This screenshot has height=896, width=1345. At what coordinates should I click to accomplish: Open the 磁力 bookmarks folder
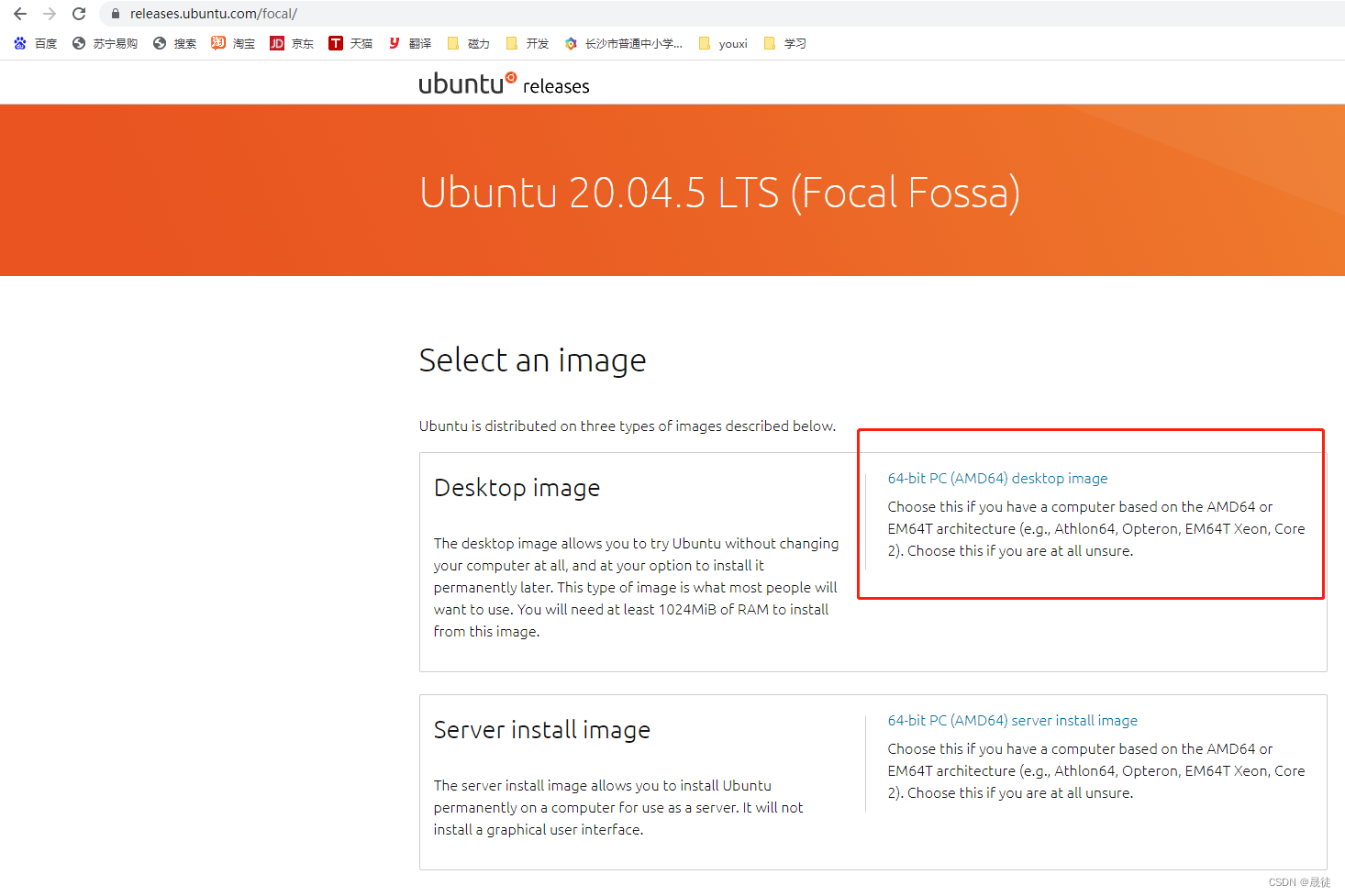tap(468, 43)
